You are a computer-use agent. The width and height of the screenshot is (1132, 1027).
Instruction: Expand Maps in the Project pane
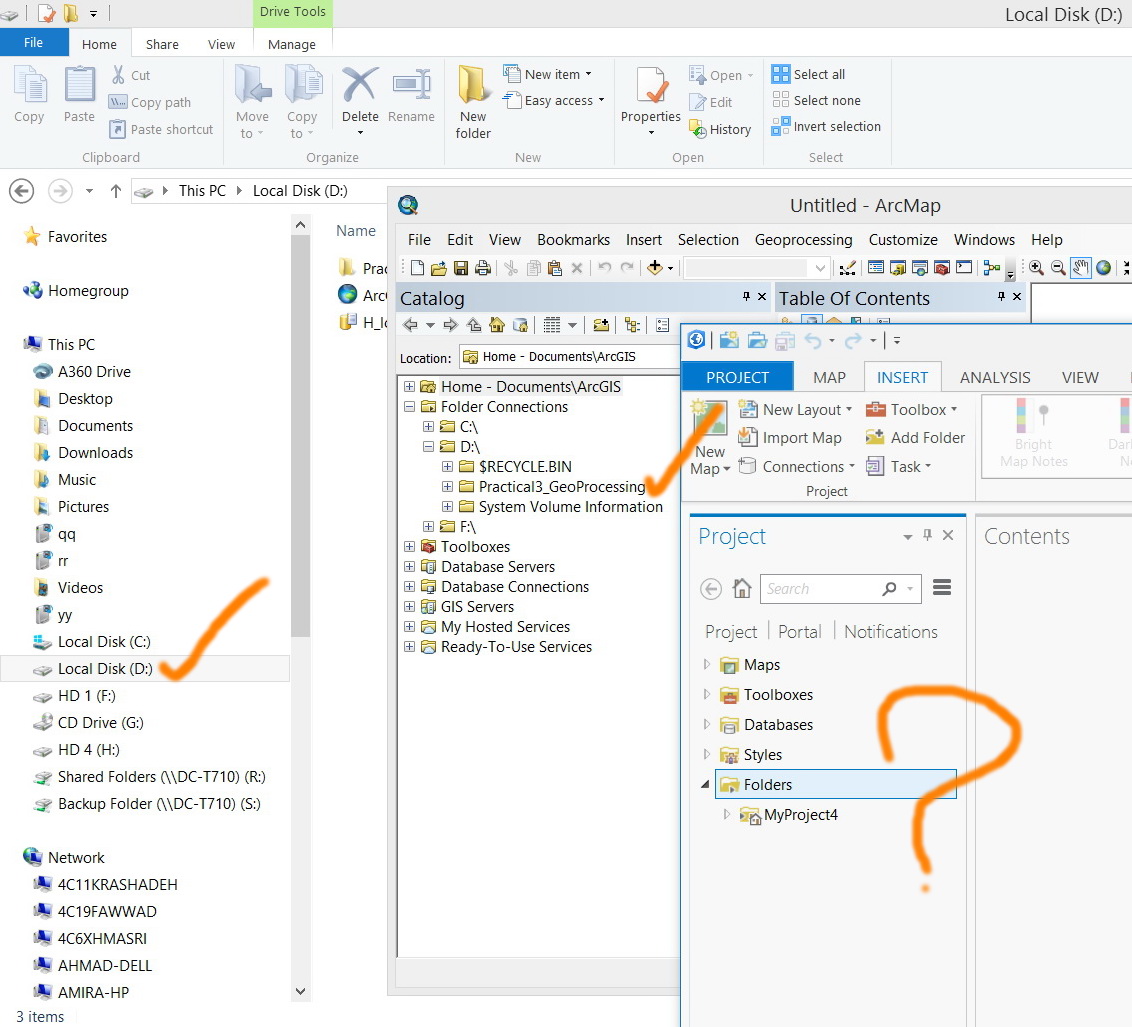pyautogui.click(x=707, y=664)
